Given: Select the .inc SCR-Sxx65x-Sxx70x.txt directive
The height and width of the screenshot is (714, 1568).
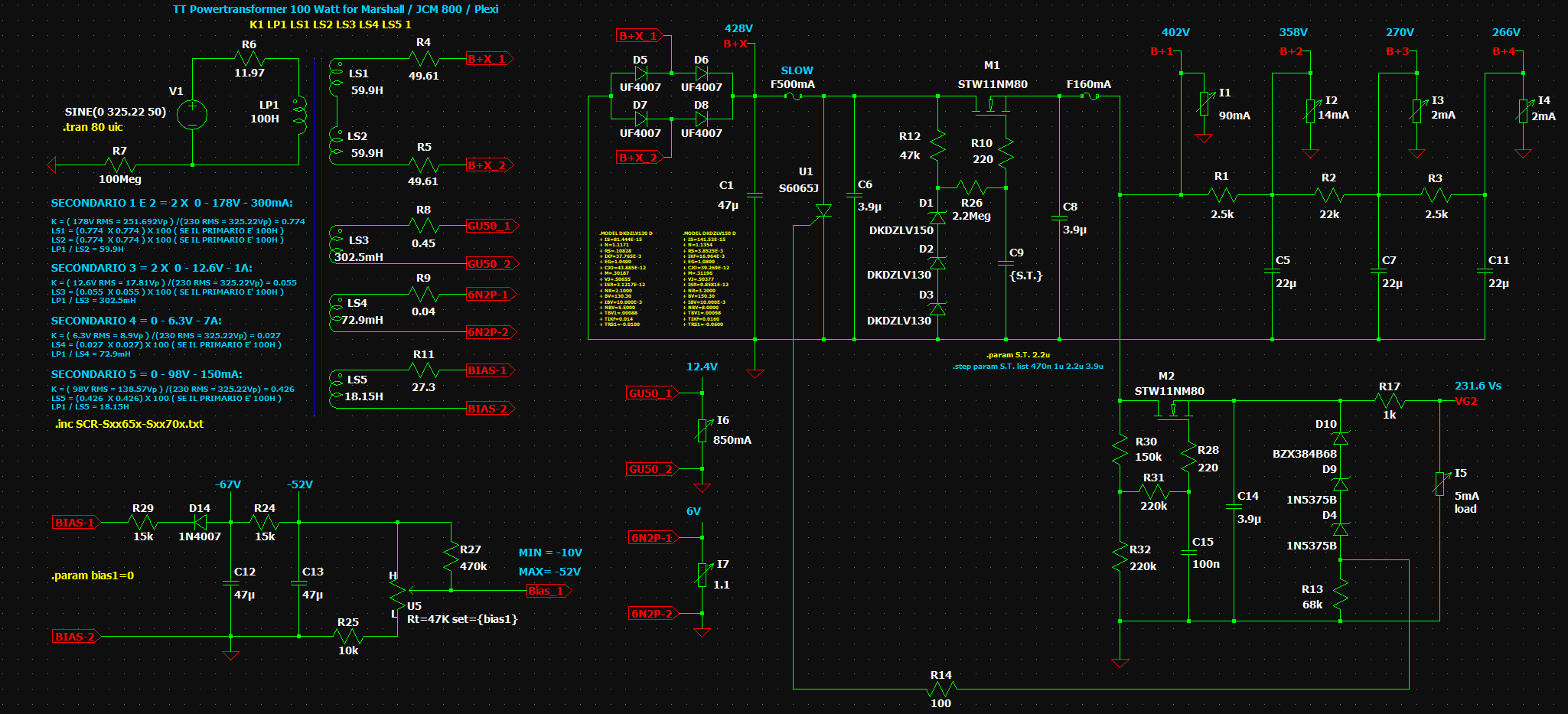Looking at the screenshot, I should click(129, 424).
